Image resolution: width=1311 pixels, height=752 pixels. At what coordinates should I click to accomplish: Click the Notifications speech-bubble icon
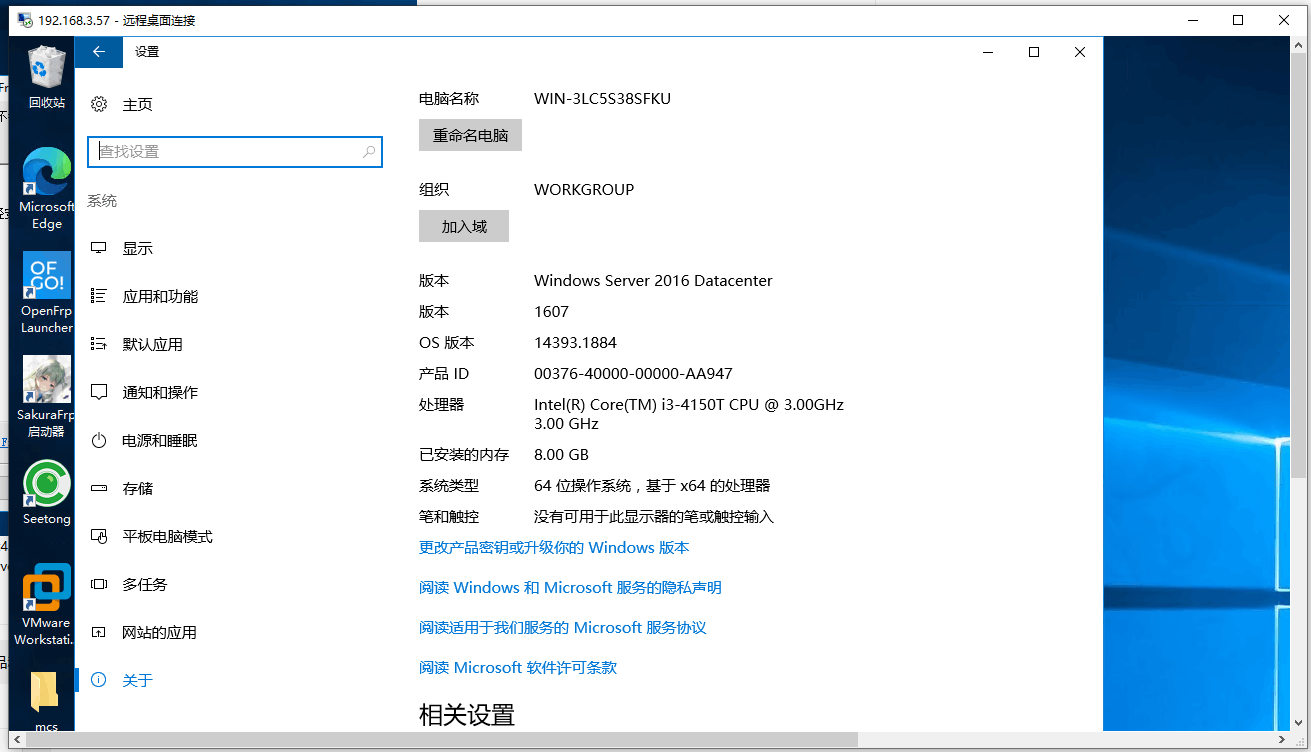99,392
